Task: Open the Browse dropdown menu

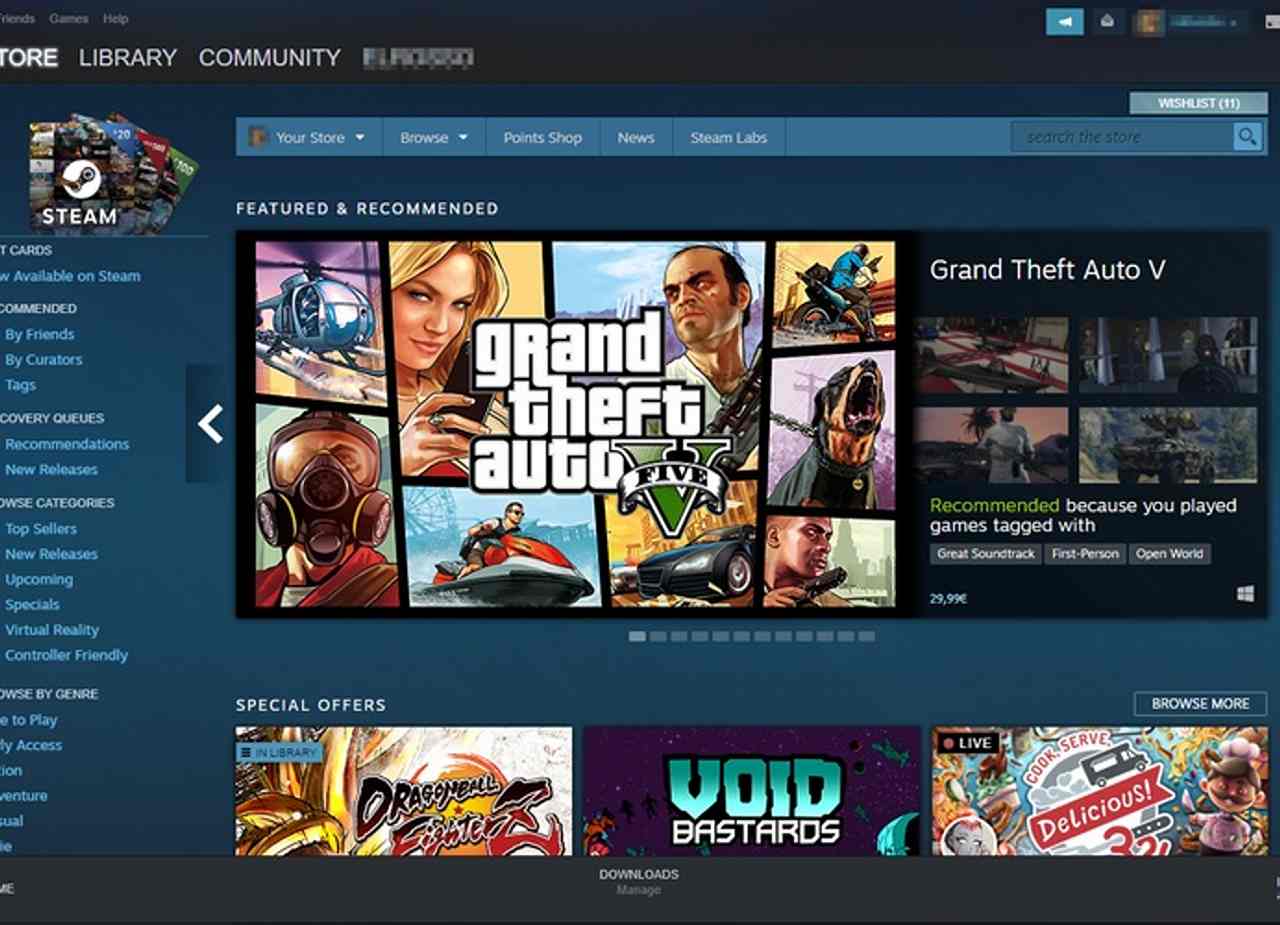Action: [x=433, y=138]
